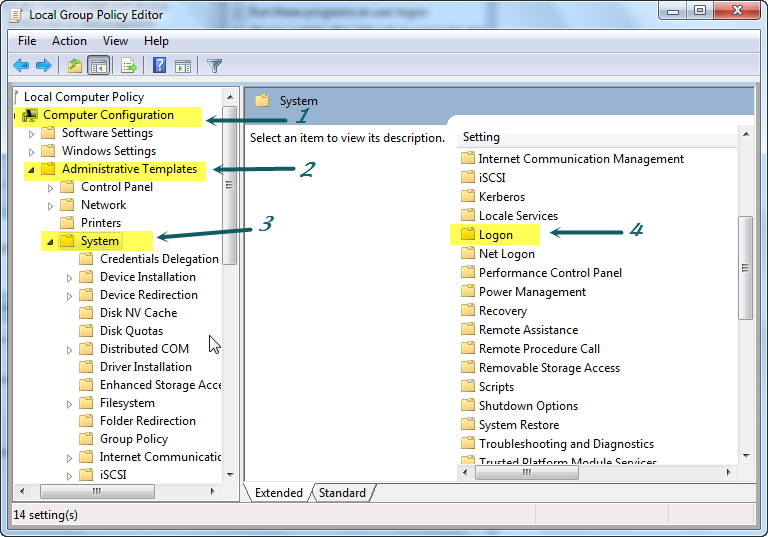Toggle Show/Hide Console Tree toolbar icon
The width and height of the screenshot is (768, 537).
tap(98, 65)
